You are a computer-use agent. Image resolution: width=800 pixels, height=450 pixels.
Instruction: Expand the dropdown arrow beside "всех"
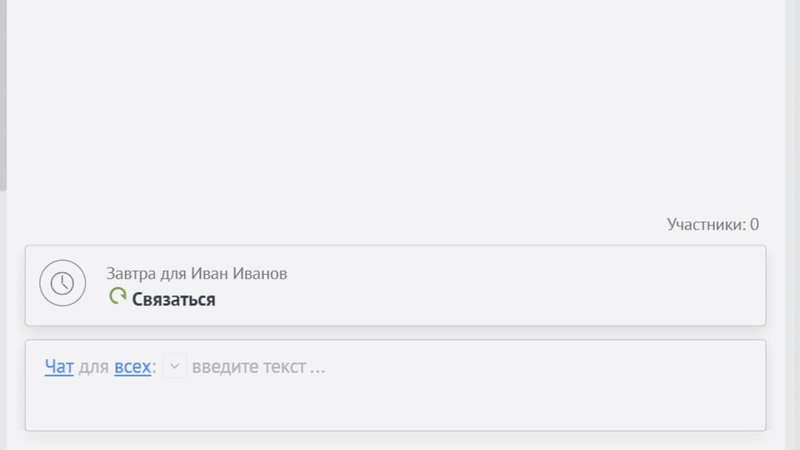pyautogui.click(x=175, y=367)
